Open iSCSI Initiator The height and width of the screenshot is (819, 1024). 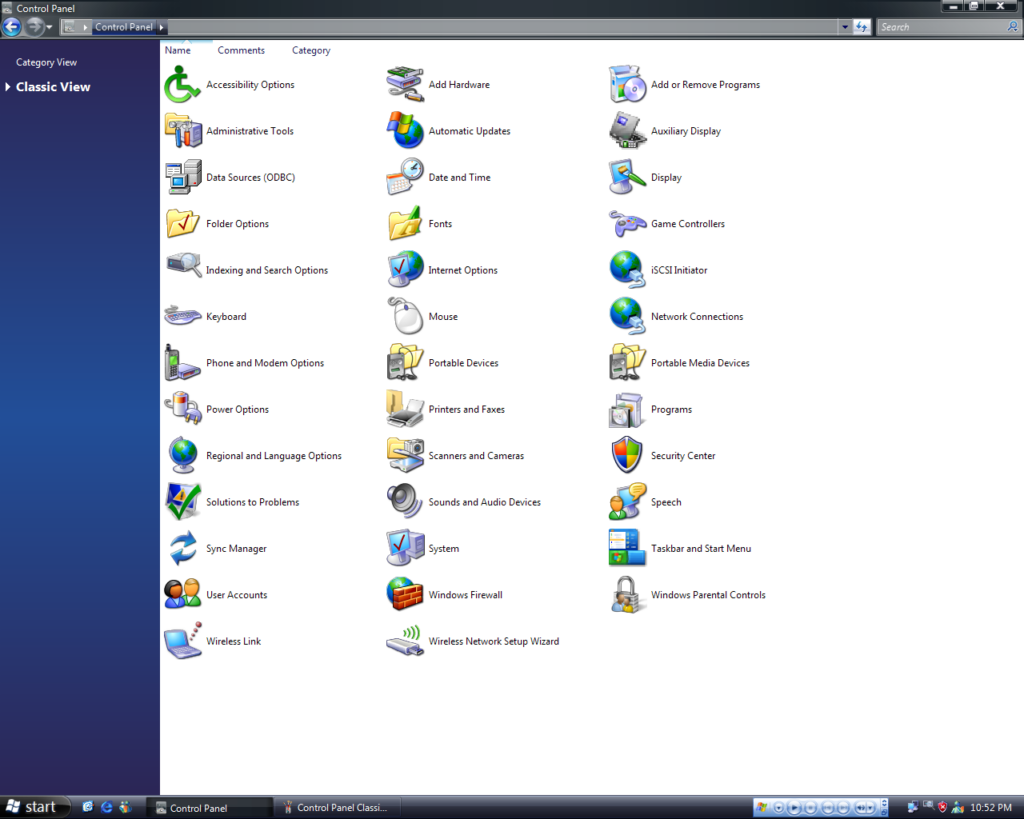[658, 270]
